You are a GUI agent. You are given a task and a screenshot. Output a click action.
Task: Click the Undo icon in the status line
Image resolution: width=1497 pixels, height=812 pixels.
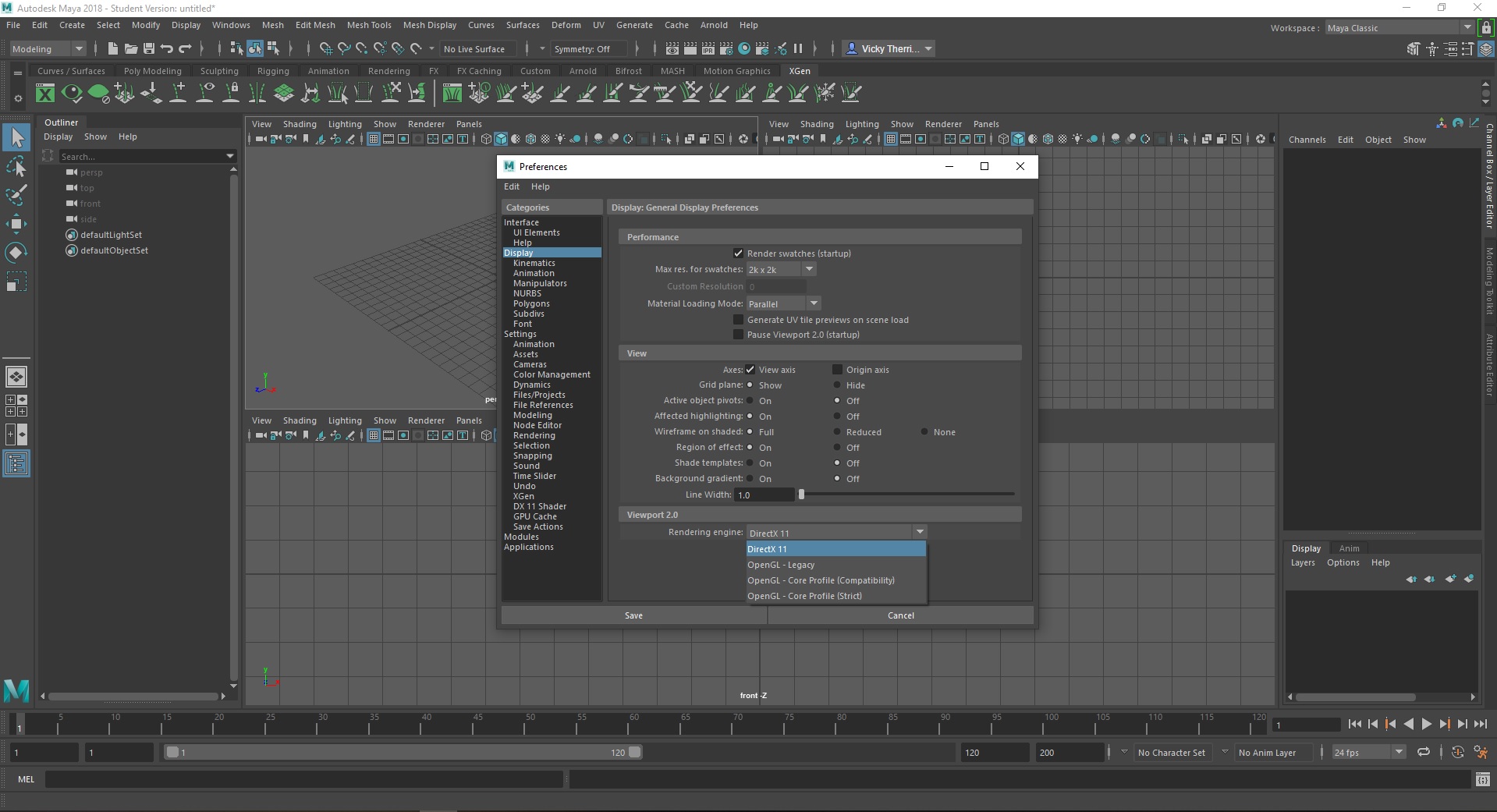pyautogui.click(x=166, y=48)
